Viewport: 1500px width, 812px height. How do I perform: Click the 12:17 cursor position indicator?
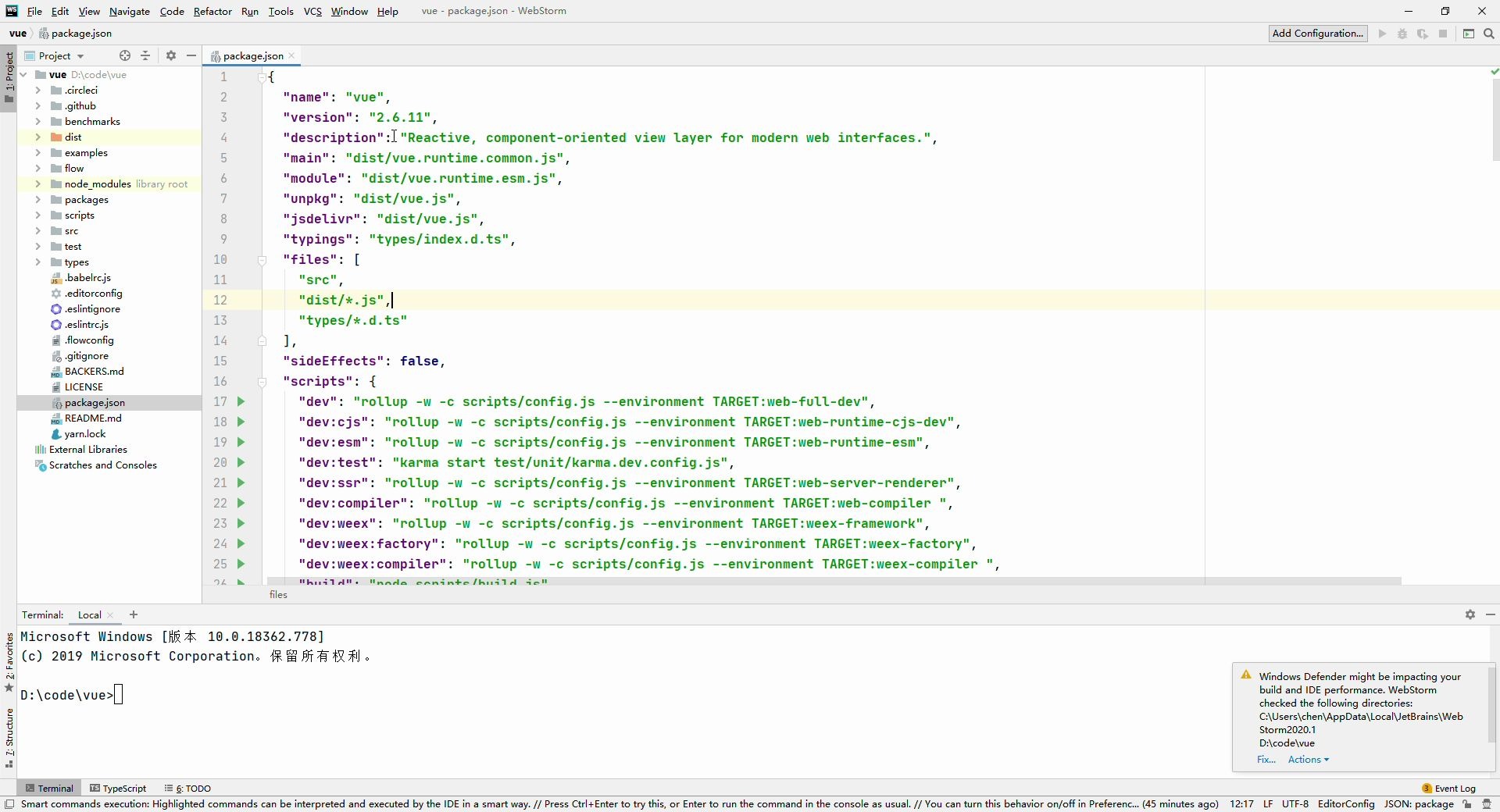coord(1241,803)
